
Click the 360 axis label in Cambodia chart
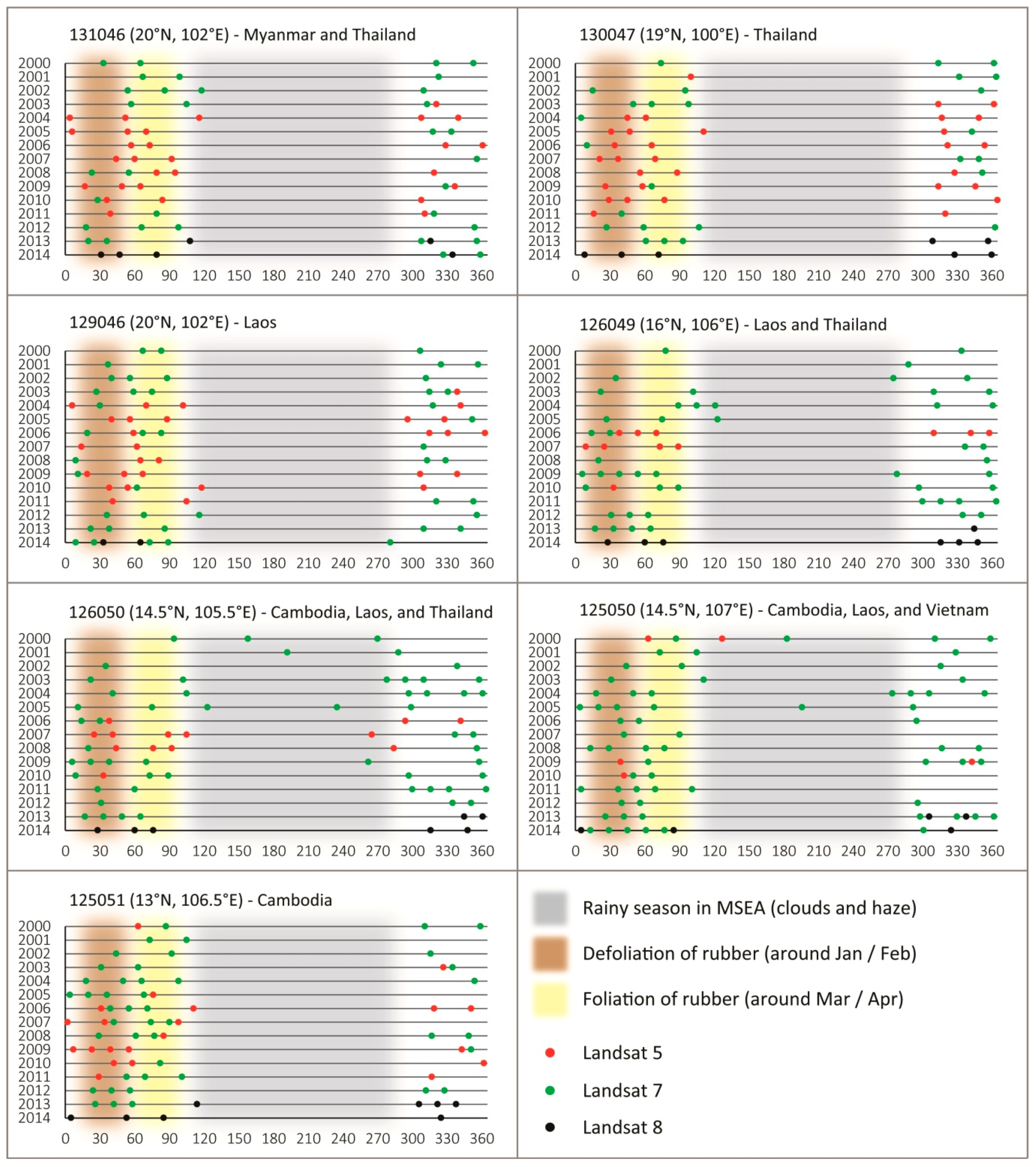[482, 1138]
